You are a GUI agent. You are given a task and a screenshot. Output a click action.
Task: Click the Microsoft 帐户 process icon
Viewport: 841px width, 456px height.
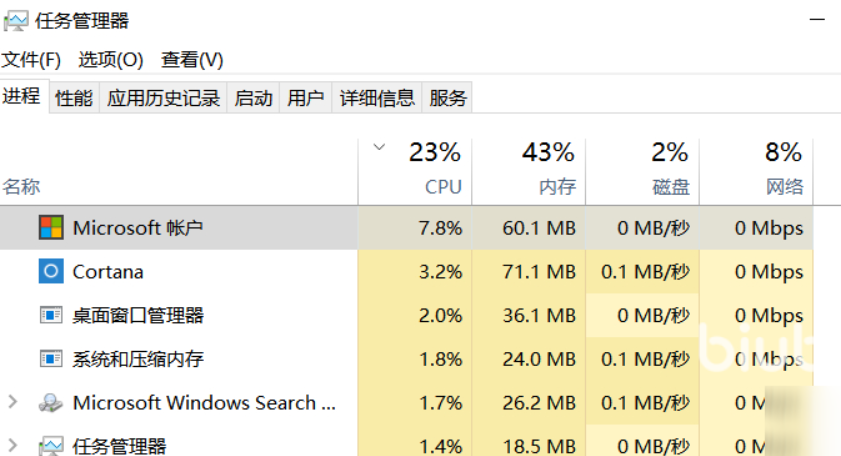[x=50, y=227]
